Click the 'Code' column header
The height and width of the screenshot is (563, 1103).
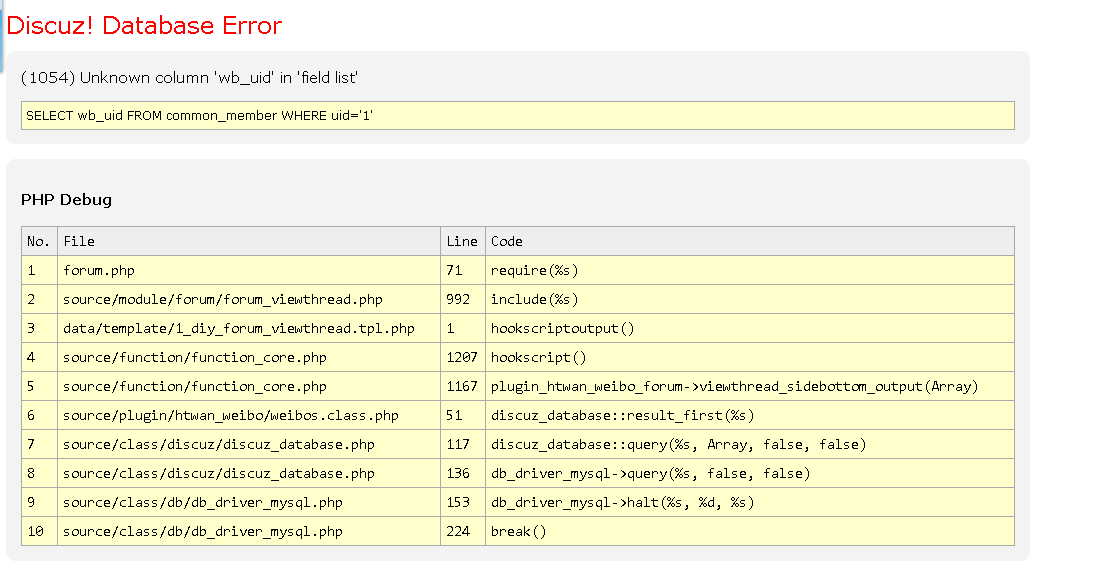click(506, 241)
